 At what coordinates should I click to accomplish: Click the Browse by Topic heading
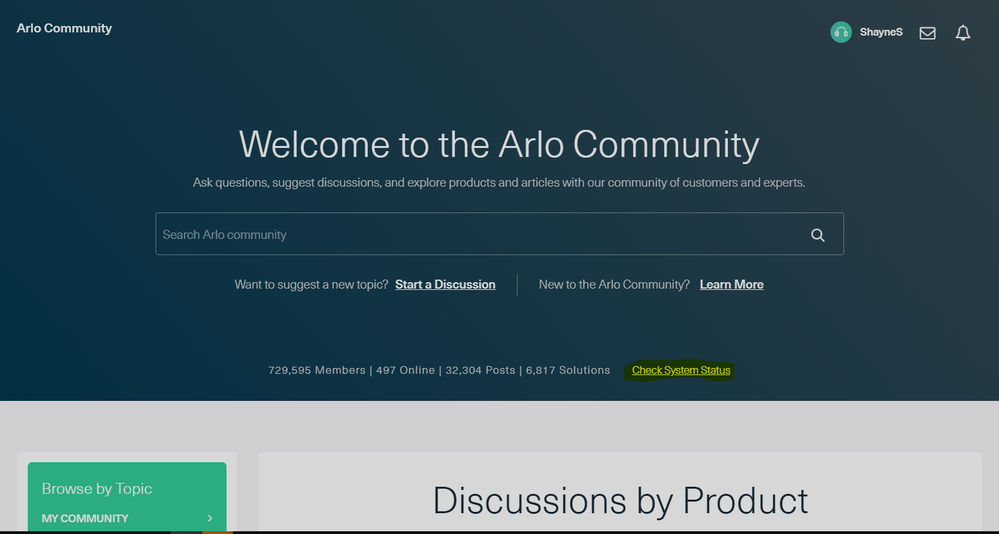coord(97,489)
